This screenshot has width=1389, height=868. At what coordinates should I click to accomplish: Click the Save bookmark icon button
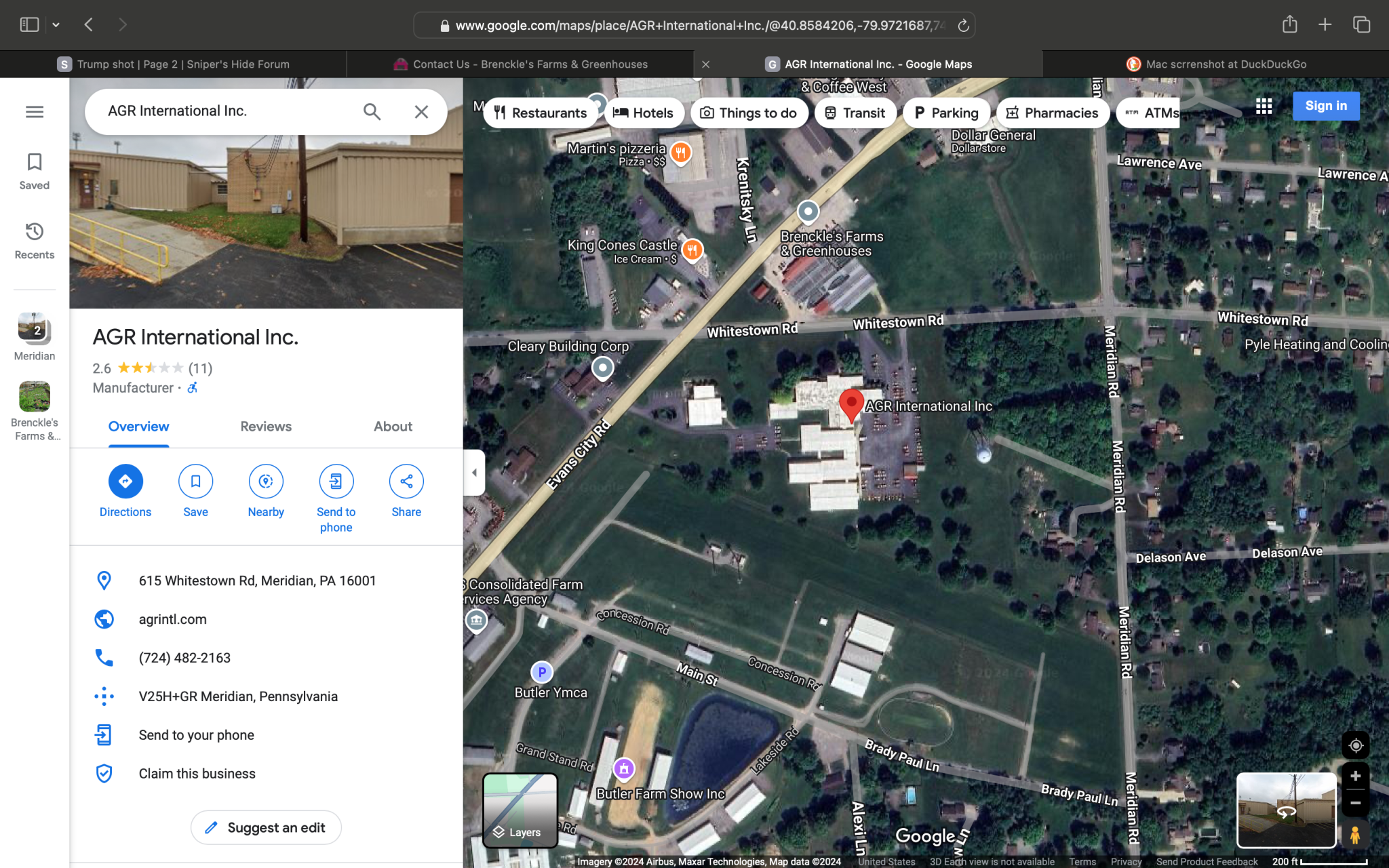click(195, 481)
